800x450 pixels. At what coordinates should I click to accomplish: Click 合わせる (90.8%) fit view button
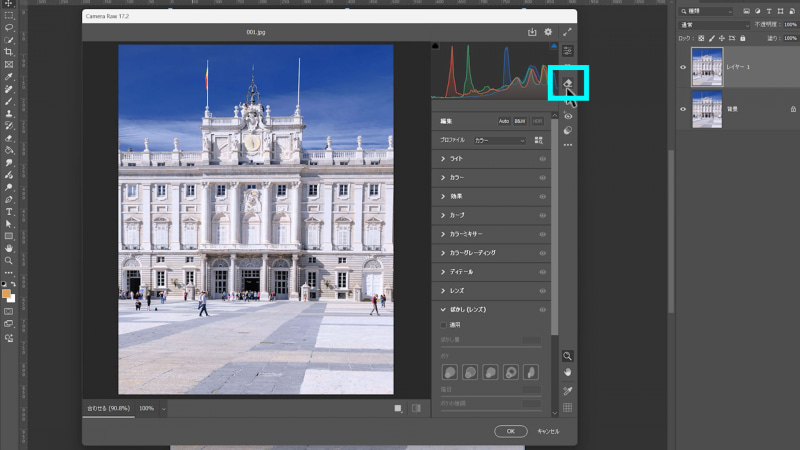point(109,408)
